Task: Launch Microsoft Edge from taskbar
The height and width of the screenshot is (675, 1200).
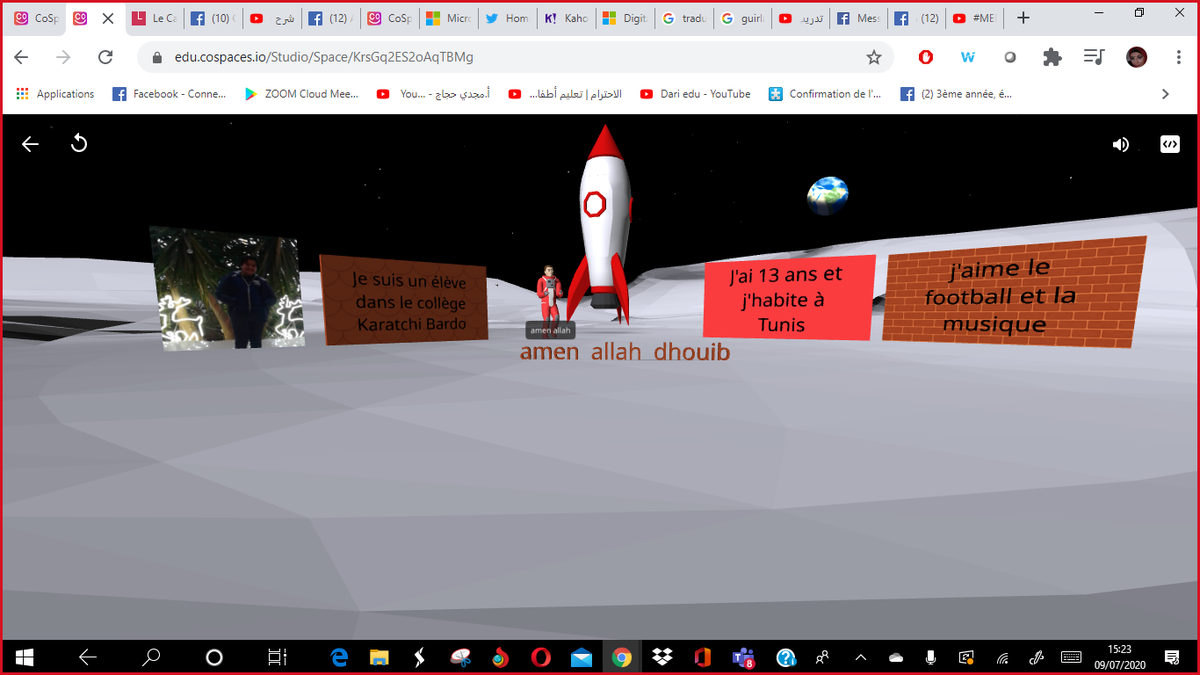Action: [x=339, y=657]
